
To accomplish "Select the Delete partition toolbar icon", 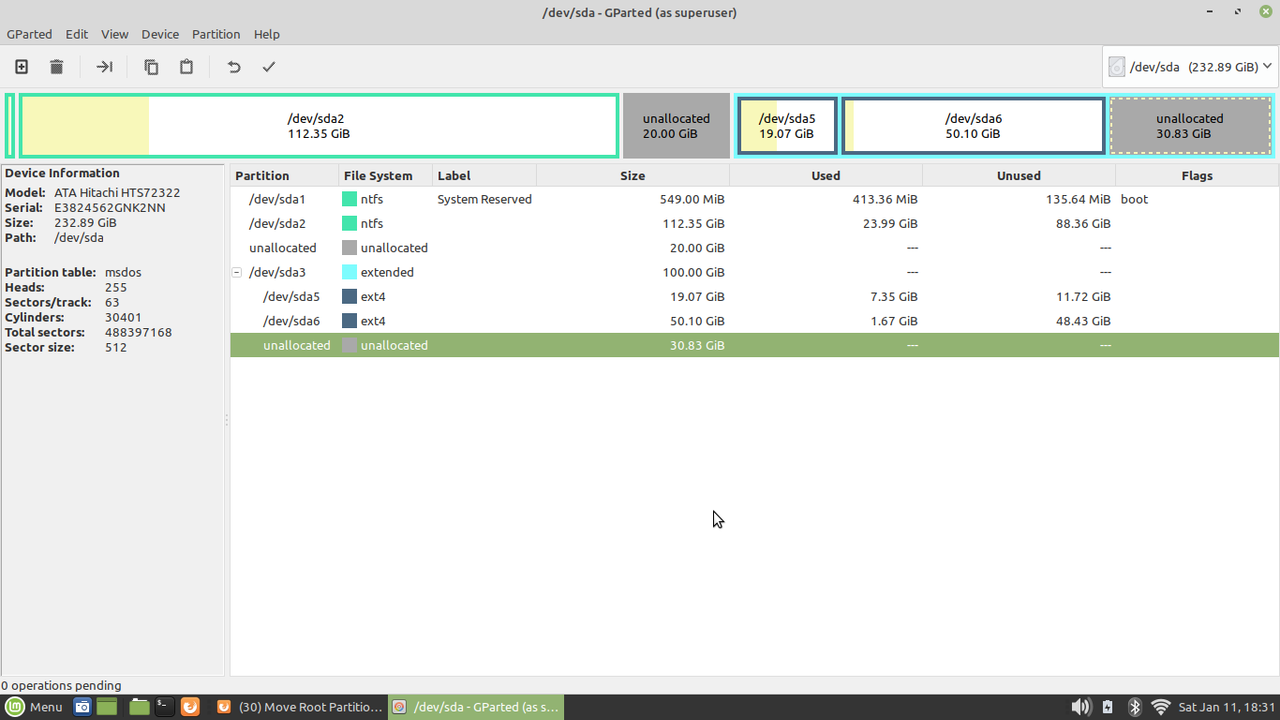I will click(56, 66).
